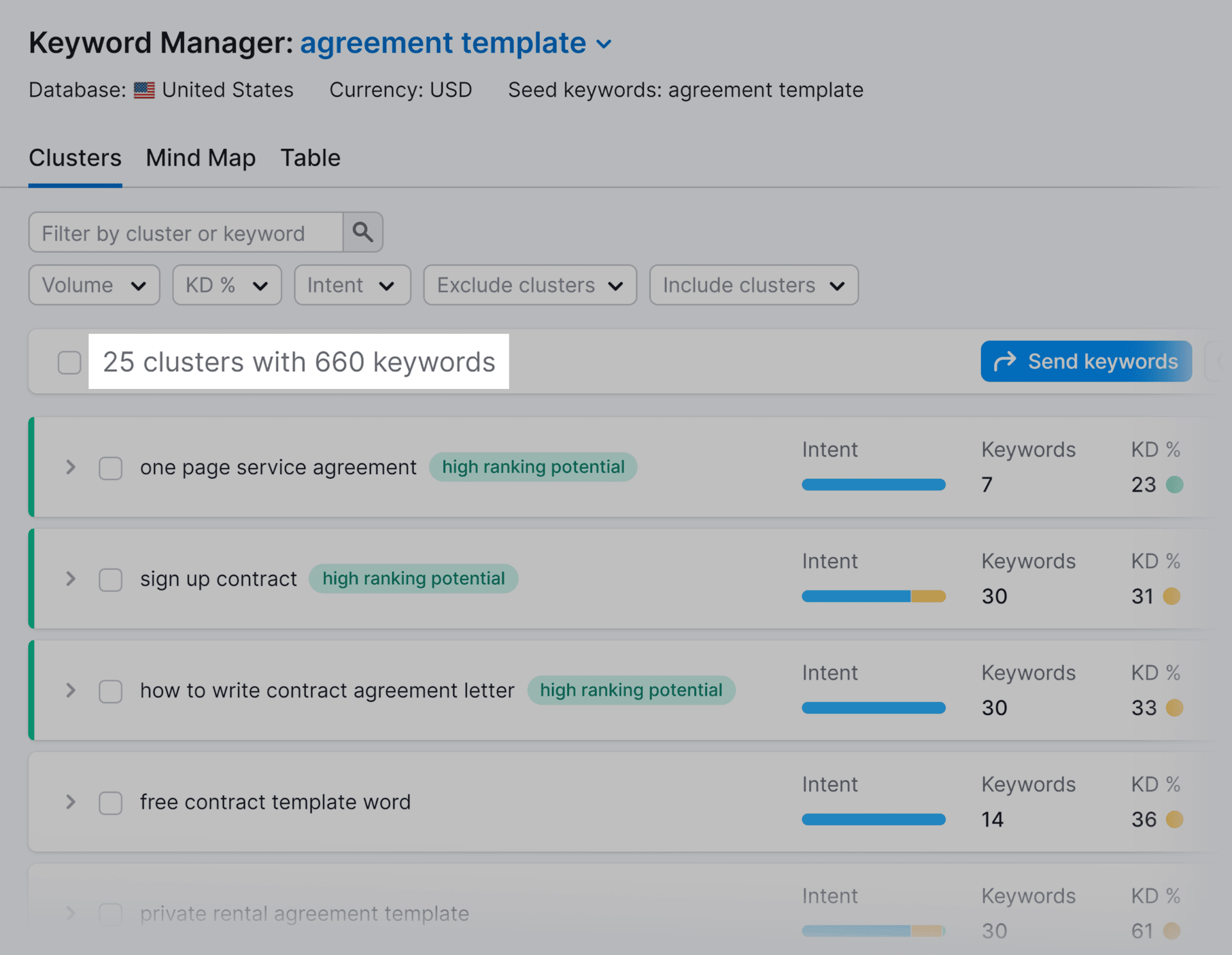Open the agreement template title dropdown
The width and height of the screenshot is (1232, 955).
point(604,44)
